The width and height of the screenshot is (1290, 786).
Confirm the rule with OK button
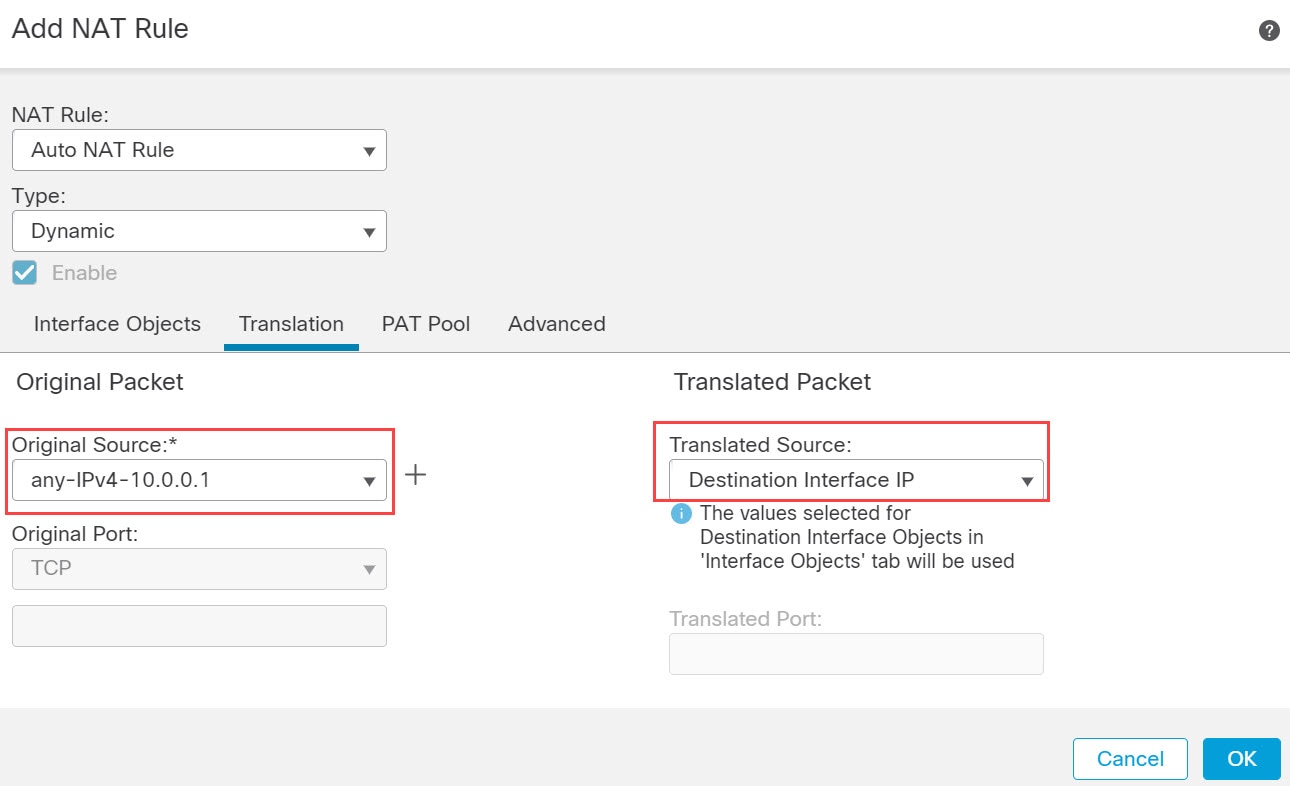[x=1242, y=759]
